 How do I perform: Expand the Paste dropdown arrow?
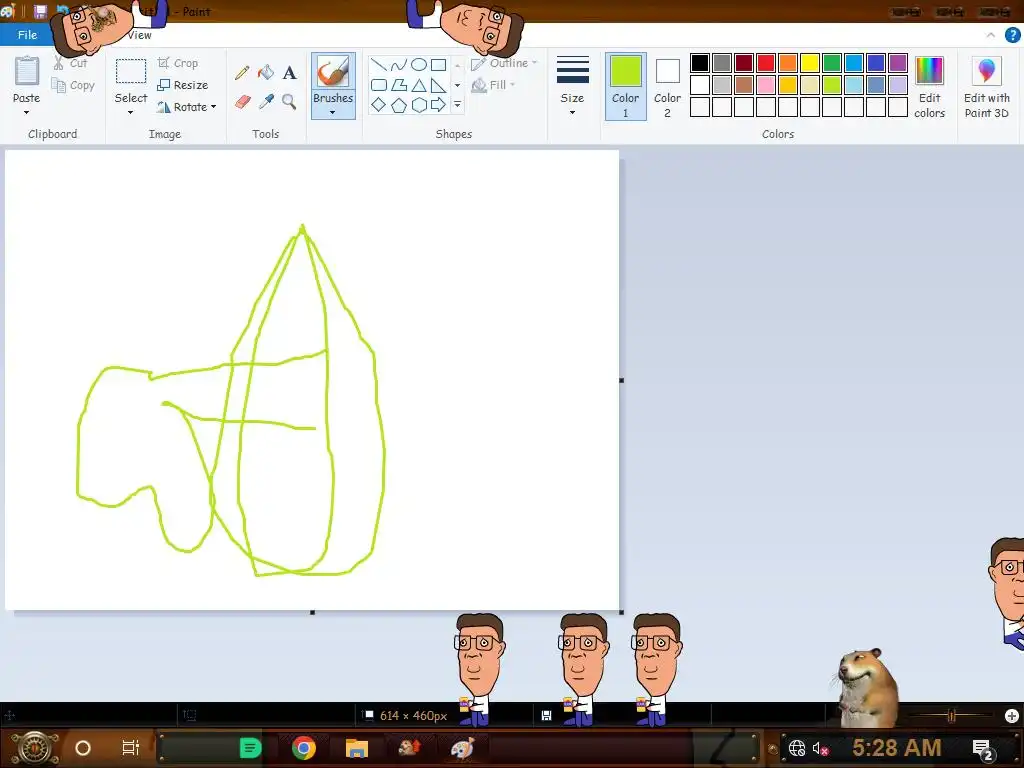(x=26, y=112)
